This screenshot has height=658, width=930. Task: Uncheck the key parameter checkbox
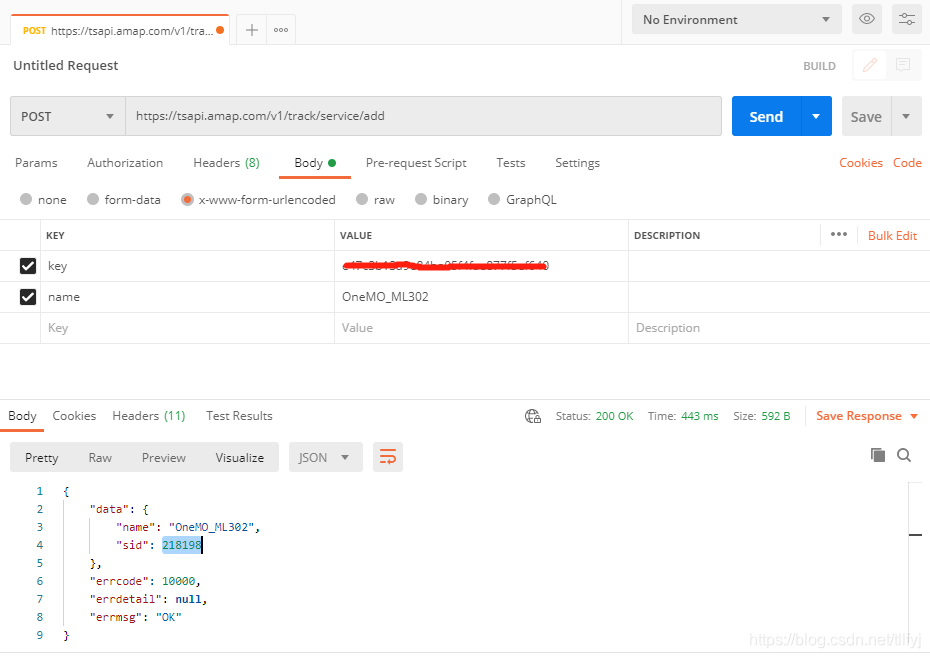[28, 266]
